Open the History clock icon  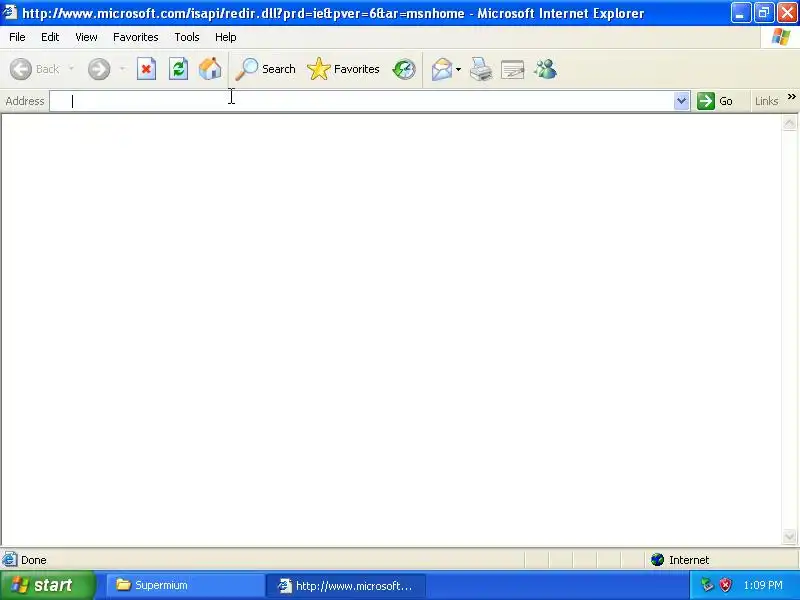pyautogui.click(x=404, y=69)
